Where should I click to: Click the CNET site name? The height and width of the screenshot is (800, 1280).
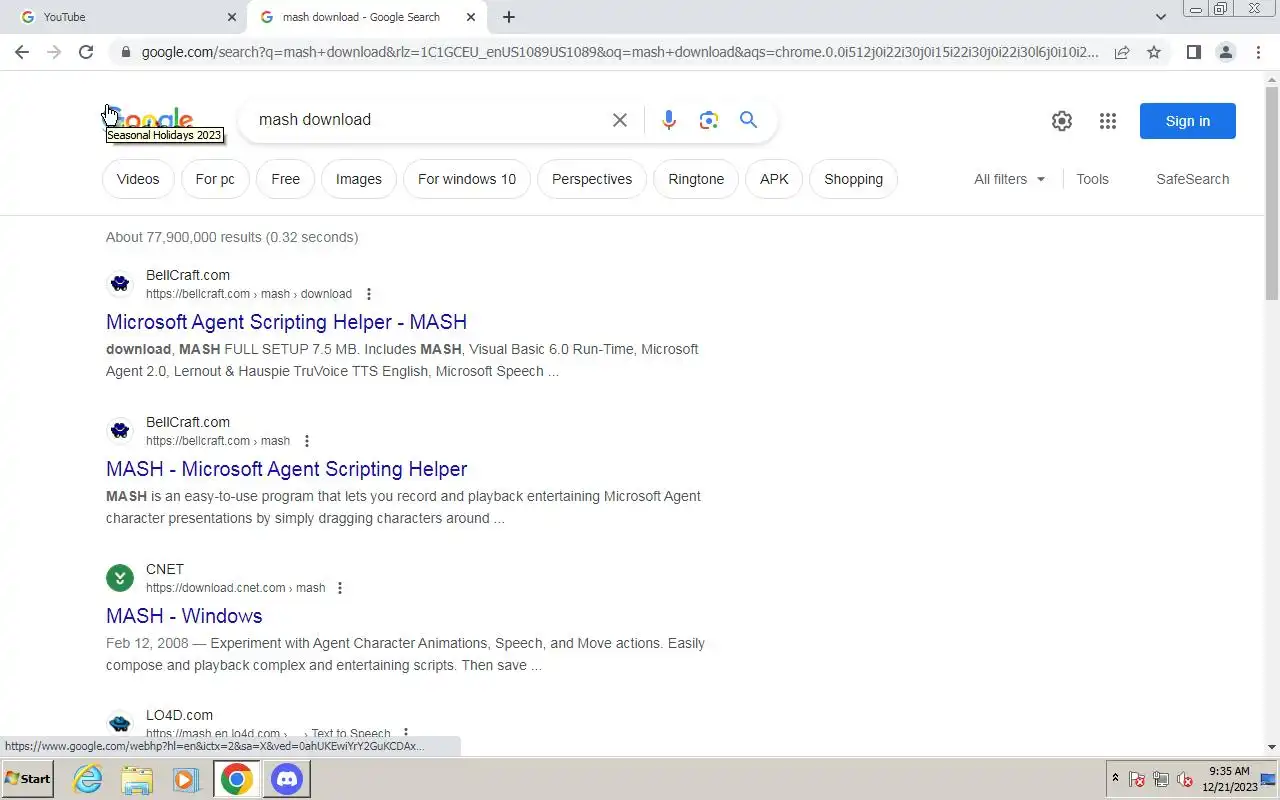(165, 569)
